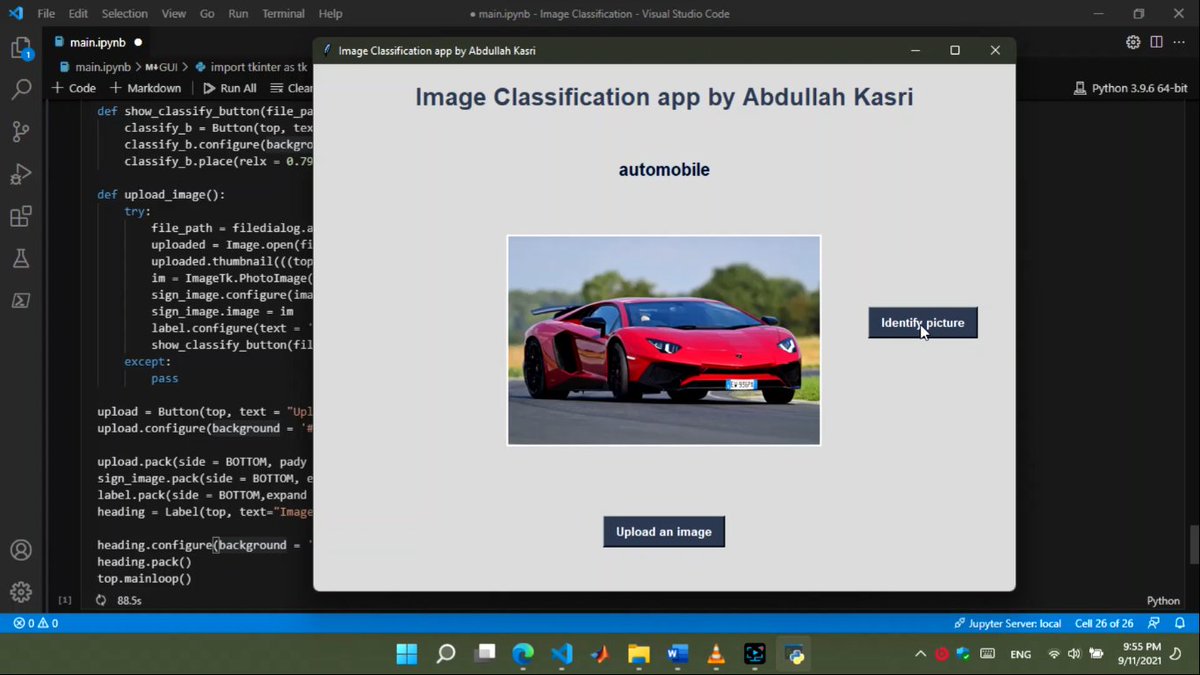Open the Manage gear at sidebar bottom

(x=21, y=592)
